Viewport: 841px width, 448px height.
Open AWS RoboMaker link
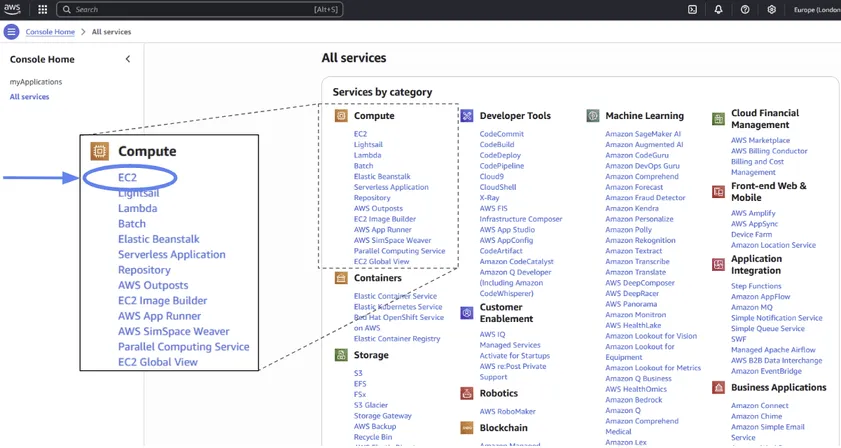click(507, 412)
